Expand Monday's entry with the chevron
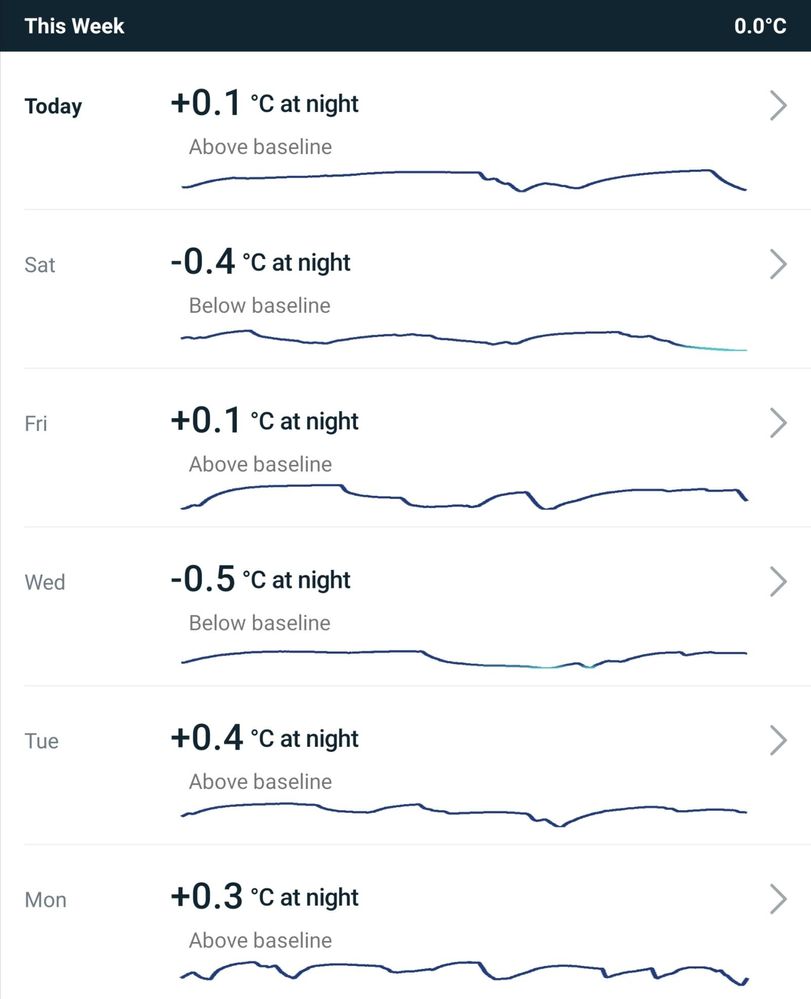Image resolution: width=811 pixels, height=999 pixels. point(778,899)
